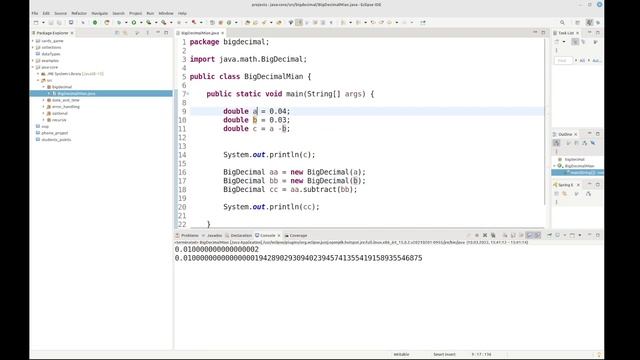Save the current file via toolbar

coord(51,22)
